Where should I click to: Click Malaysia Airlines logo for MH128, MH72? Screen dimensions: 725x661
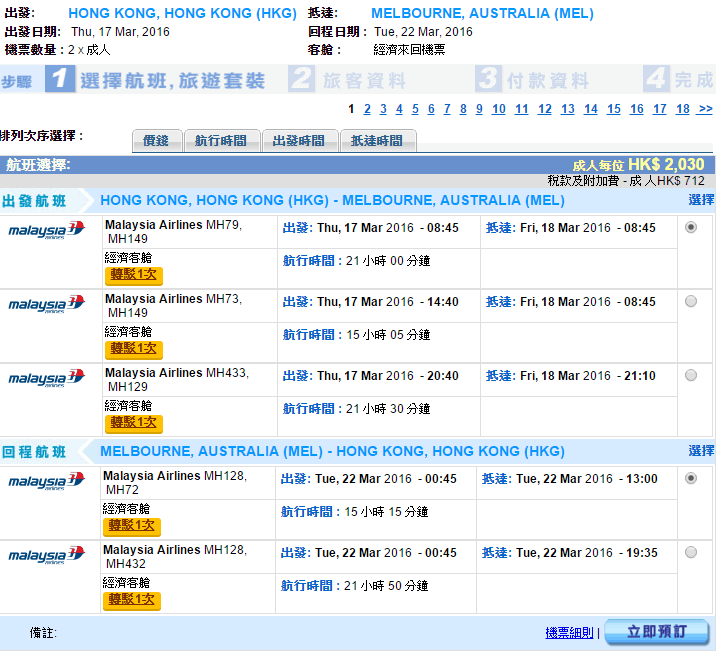point(47,482)
